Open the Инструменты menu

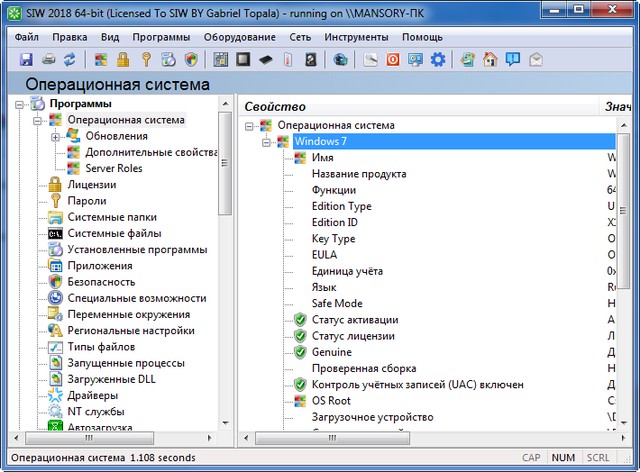pyautogui.click(x=355, y=36)
